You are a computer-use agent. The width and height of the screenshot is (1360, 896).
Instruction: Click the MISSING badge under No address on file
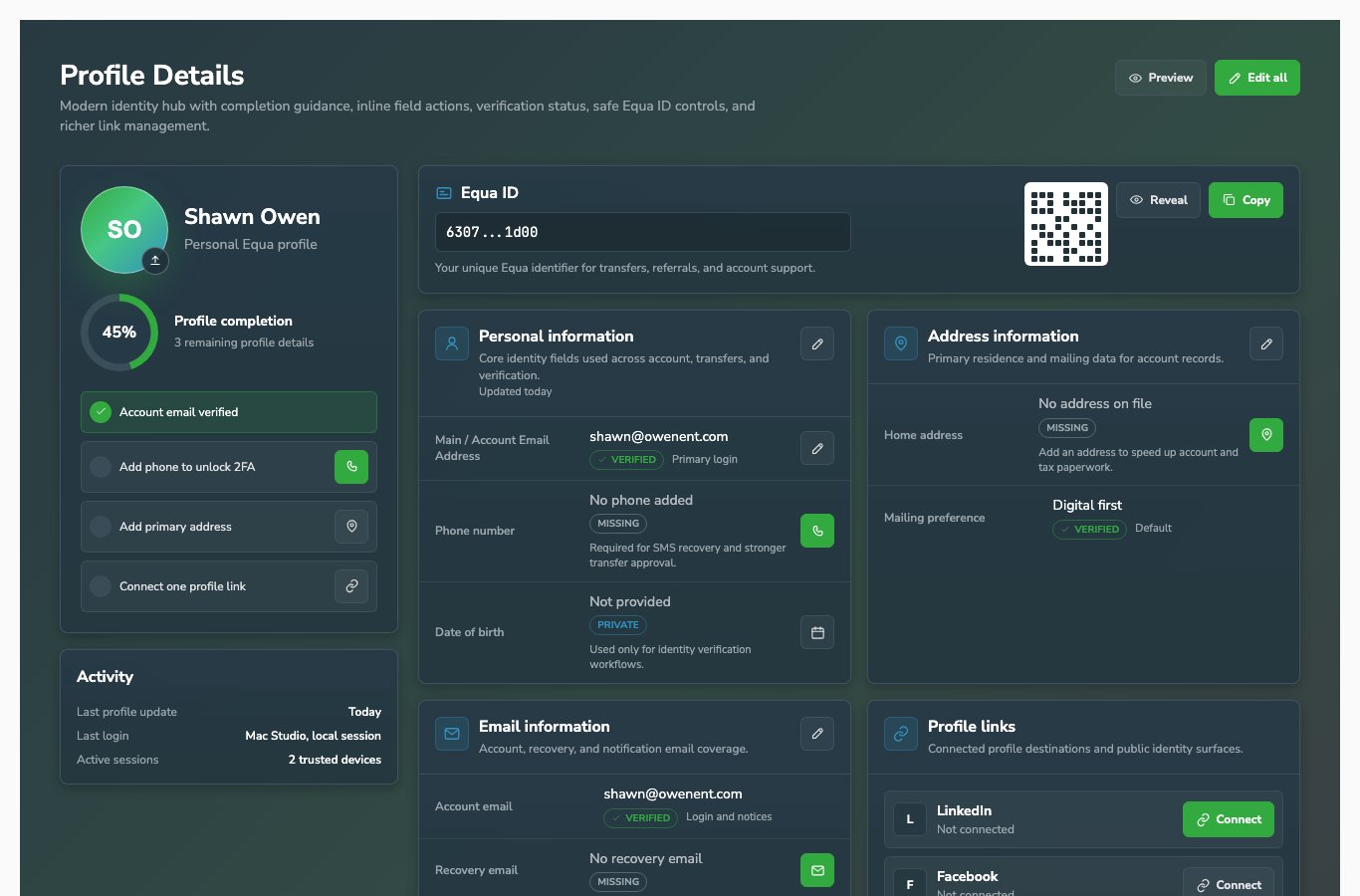[x=1067, y=428]
